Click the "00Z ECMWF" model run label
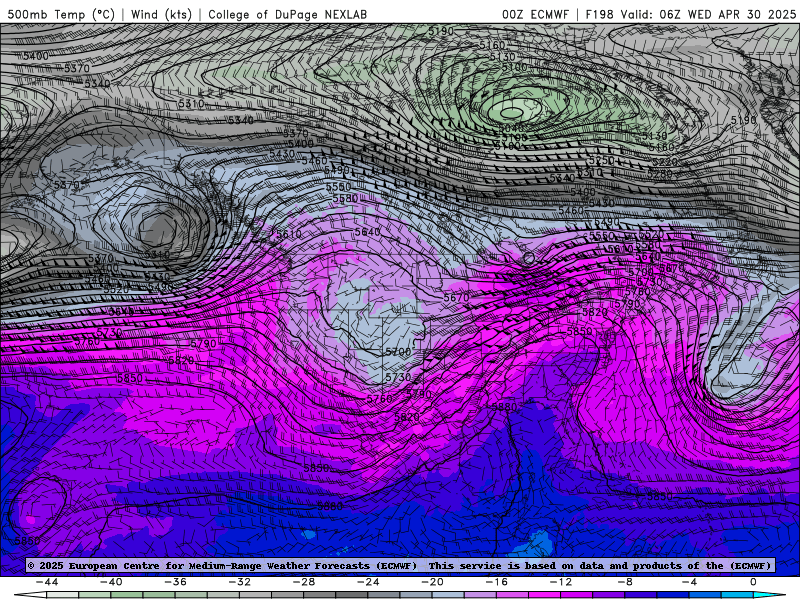The height and width of the screenshot is (600, 800). 535,14
